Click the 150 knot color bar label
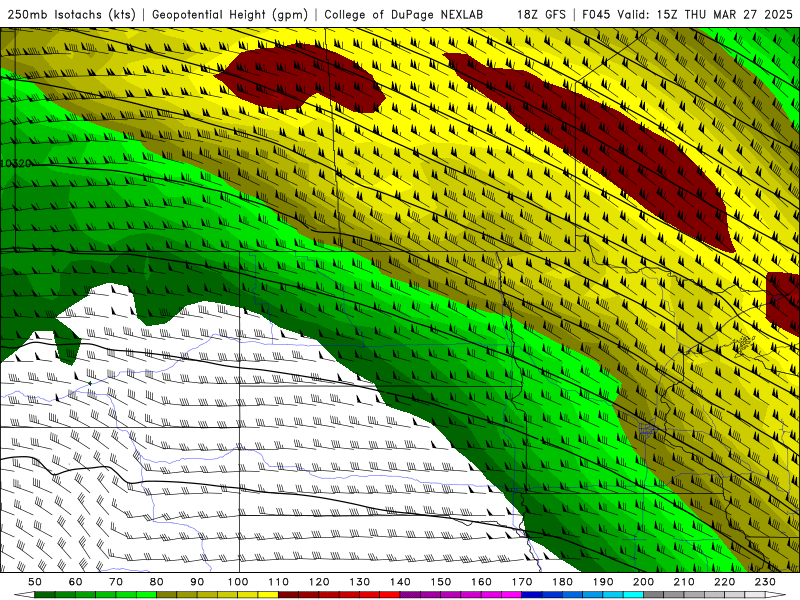800x600 pixels. point(440,582)
